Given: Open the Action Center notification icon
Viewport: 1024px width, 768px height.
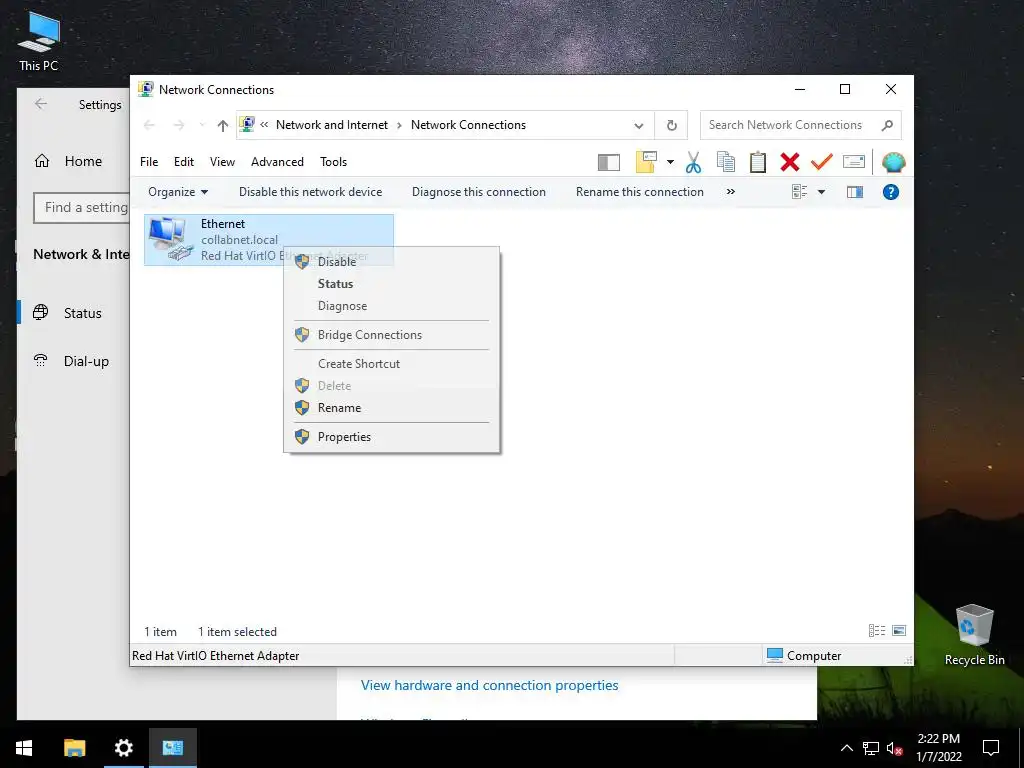Looking at the screenshot, I should [991, 748].
